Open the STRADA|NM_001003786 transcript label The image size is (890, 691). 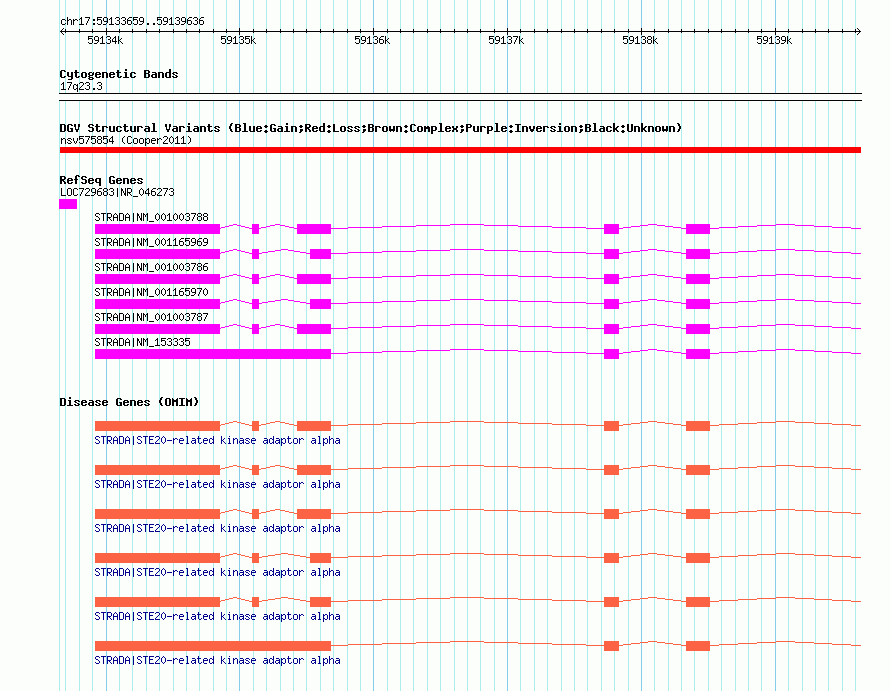(x=152, y=267)
